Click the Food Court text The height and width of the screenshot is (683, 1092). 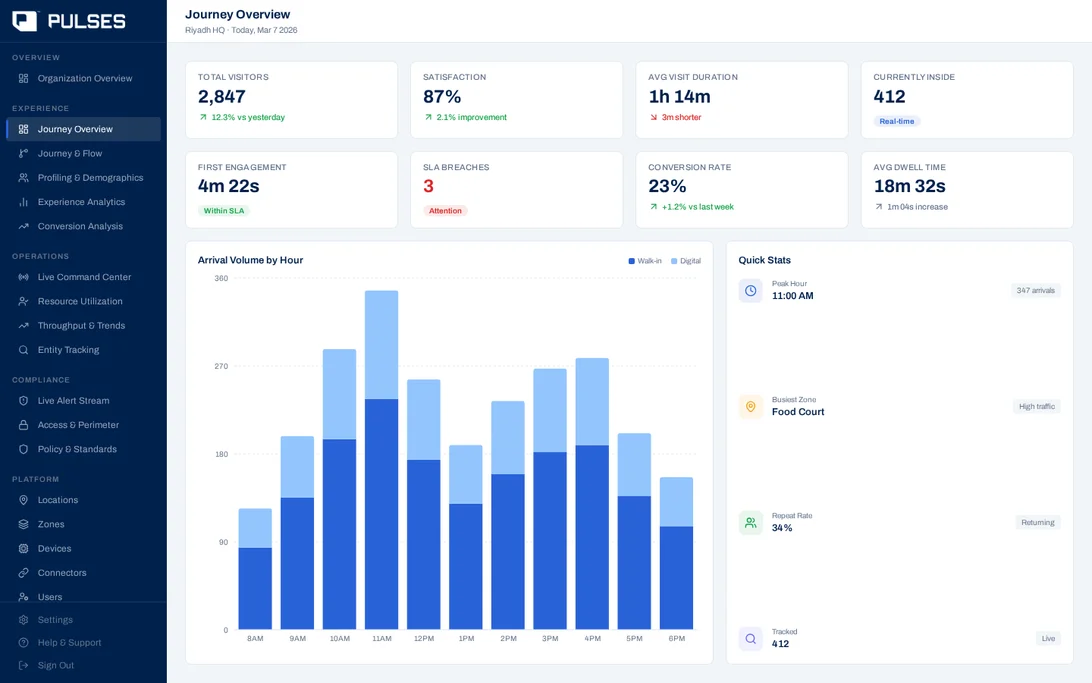click(x=798, y=412)
